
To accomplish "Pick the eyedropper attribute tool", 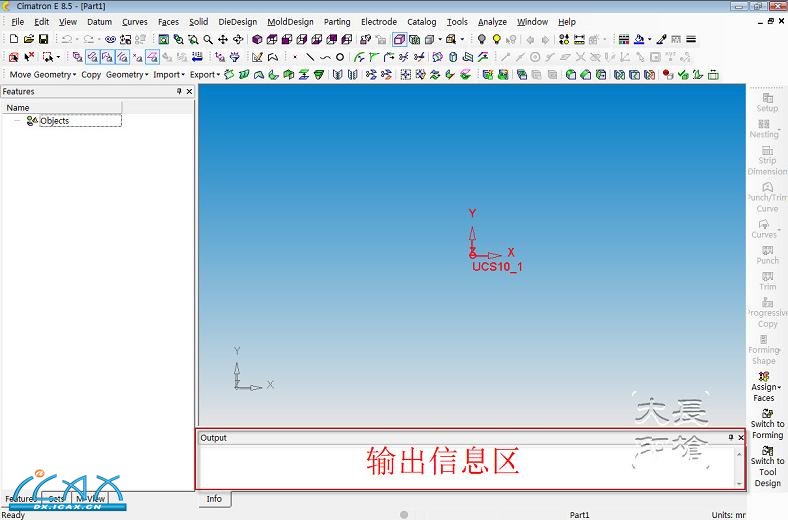I will coord(661,39).
